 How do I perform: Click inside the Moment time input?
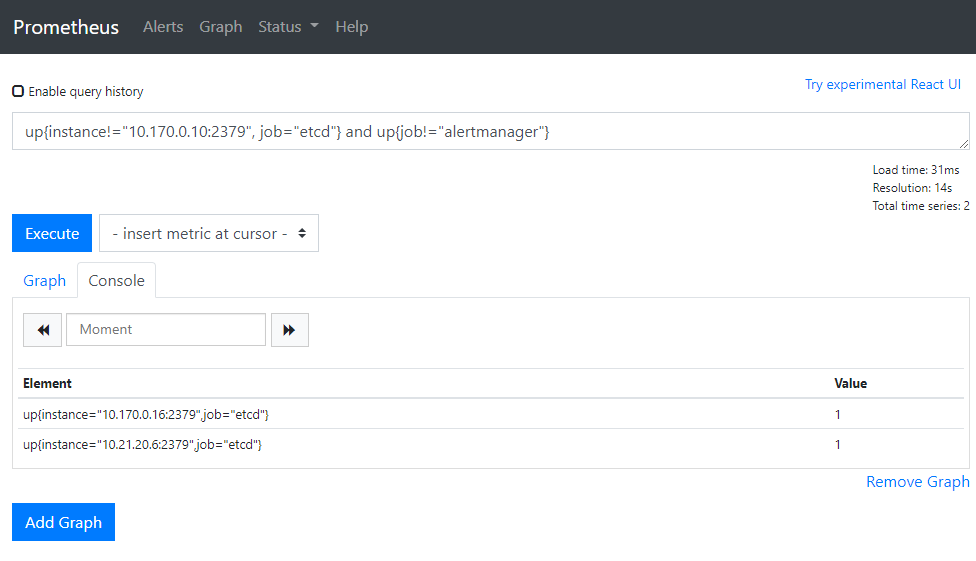(x=166, y=330)
